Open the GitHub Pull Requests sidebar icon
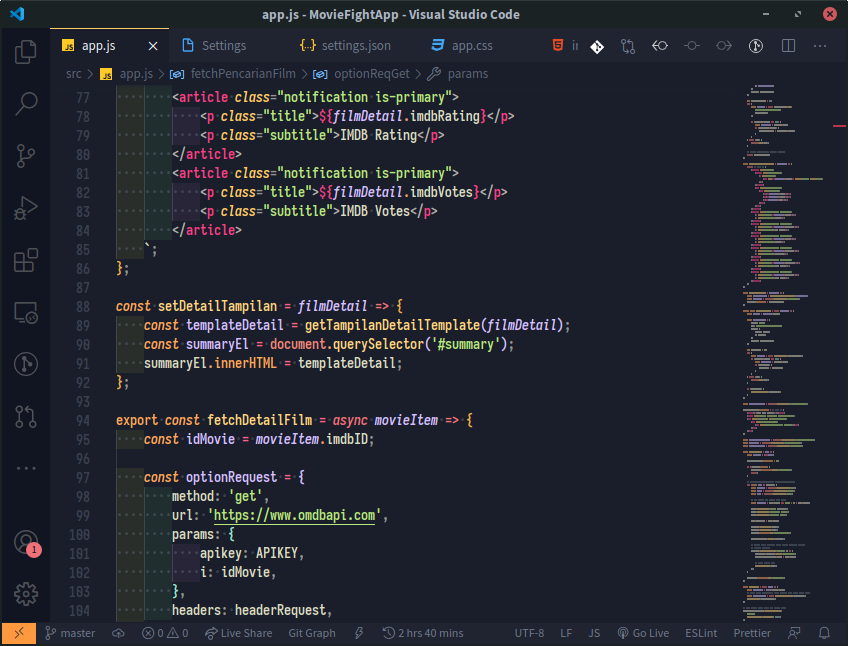Viewport: 848px width, 646px height. pos(25,415)
